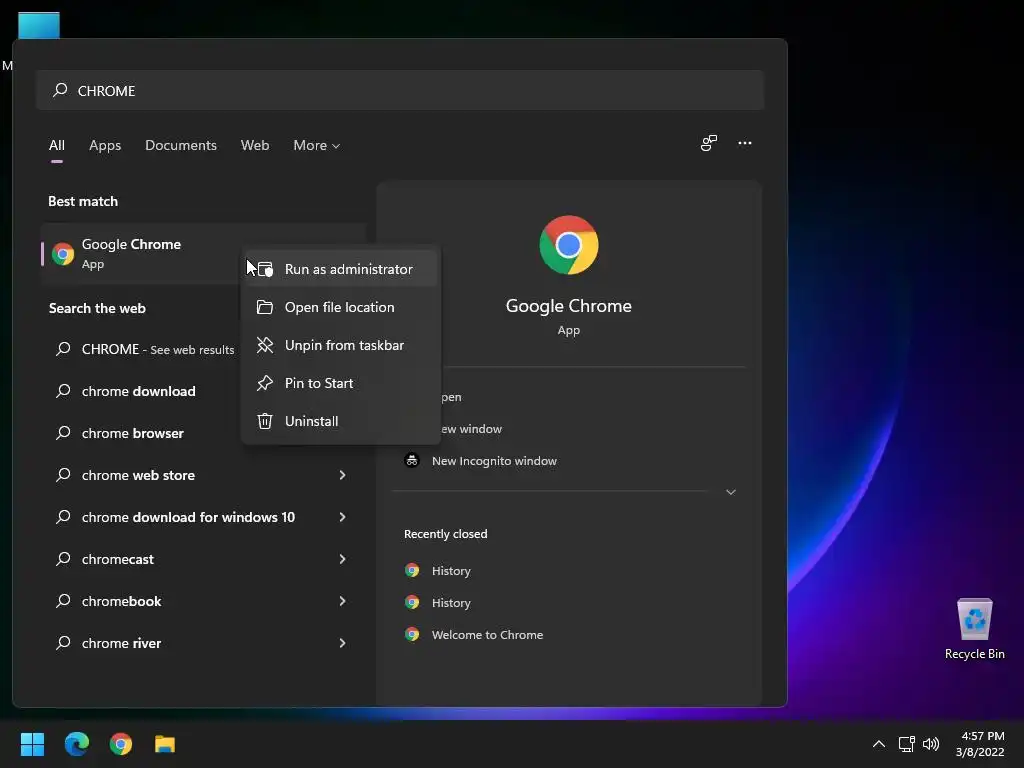
Task: Click the New Incognito window icon
Action: point(412,460)
